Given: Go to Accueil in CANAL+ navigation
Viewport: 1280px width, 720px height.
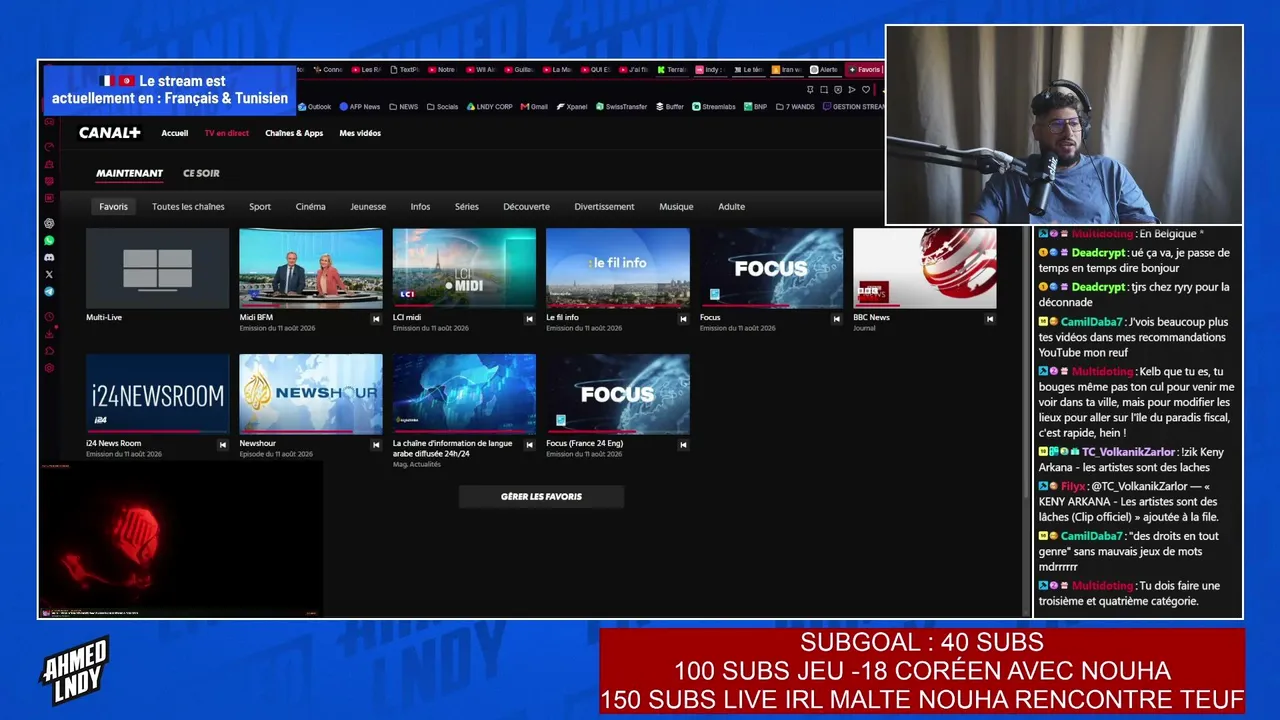Looking at the screenshot, I should click(x=175, y=133).
